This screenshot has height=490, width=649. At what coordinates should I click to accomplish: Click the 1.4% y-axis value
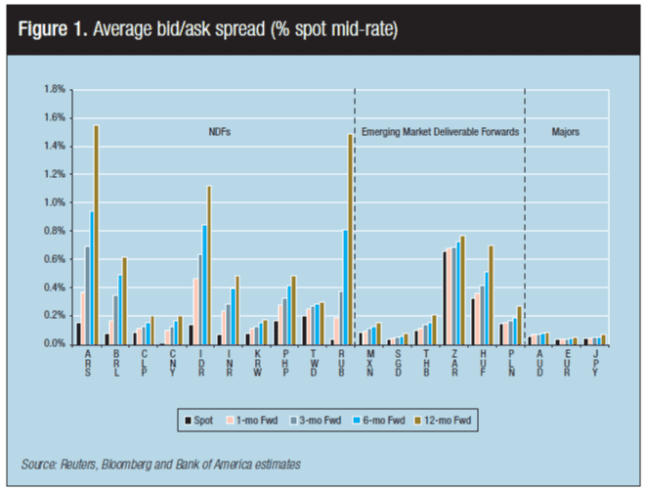pos(55,146)
